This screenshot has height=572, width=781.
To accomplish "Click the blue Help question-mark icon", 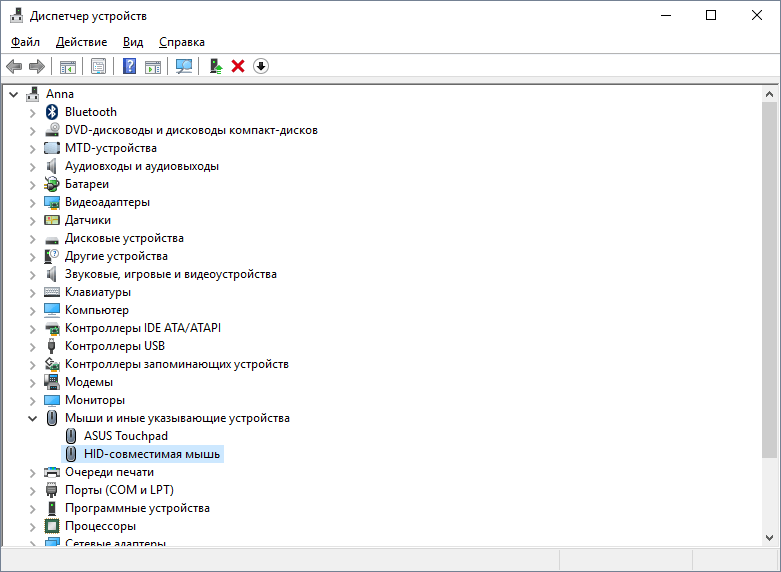I will [130, 66].
